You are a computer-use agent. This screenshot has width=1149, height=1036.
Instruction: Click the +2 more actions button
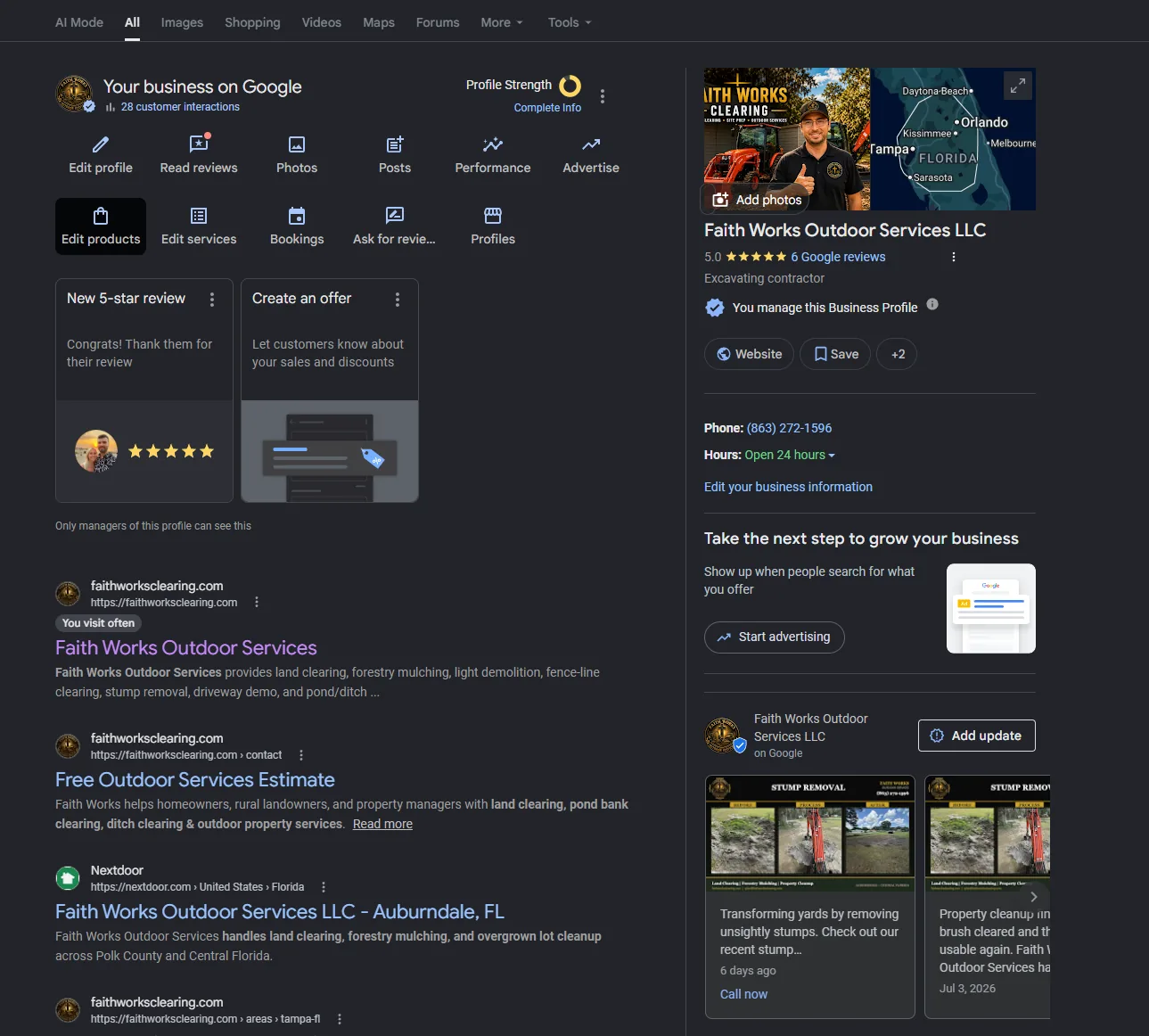pyautogui.click(x=898, y=354)
